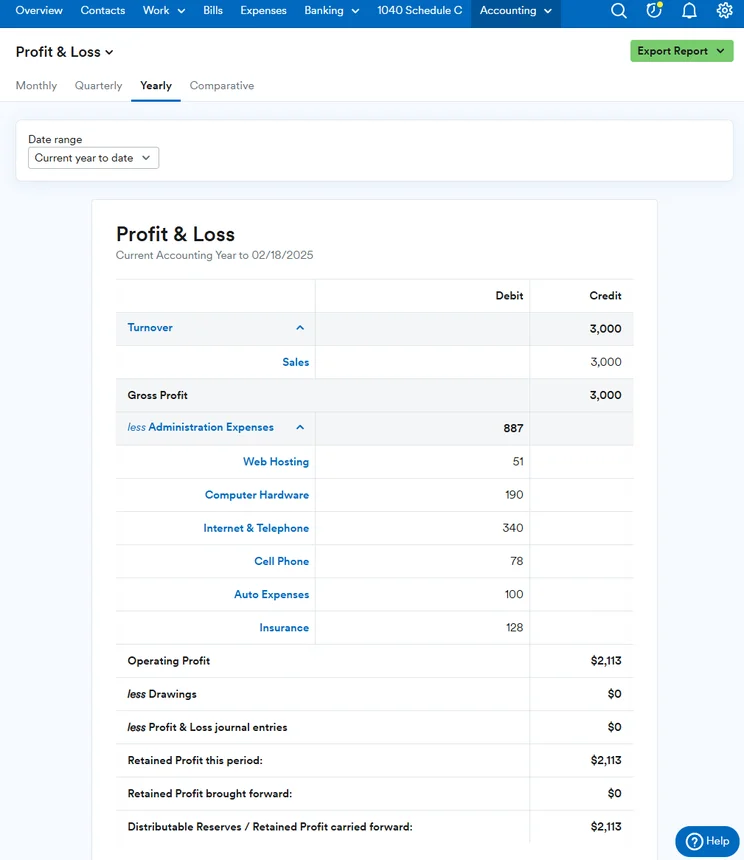Open the Sales account link
Screen dimensions: 744x860
click(x=296, y=362)
